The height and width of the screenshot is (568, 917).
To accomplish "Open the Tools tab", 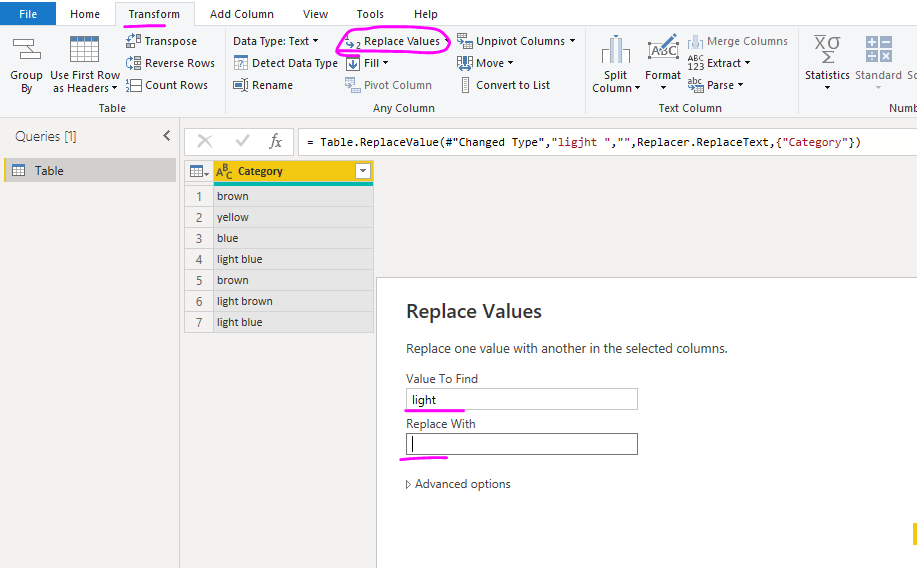I will click(370, 14).
